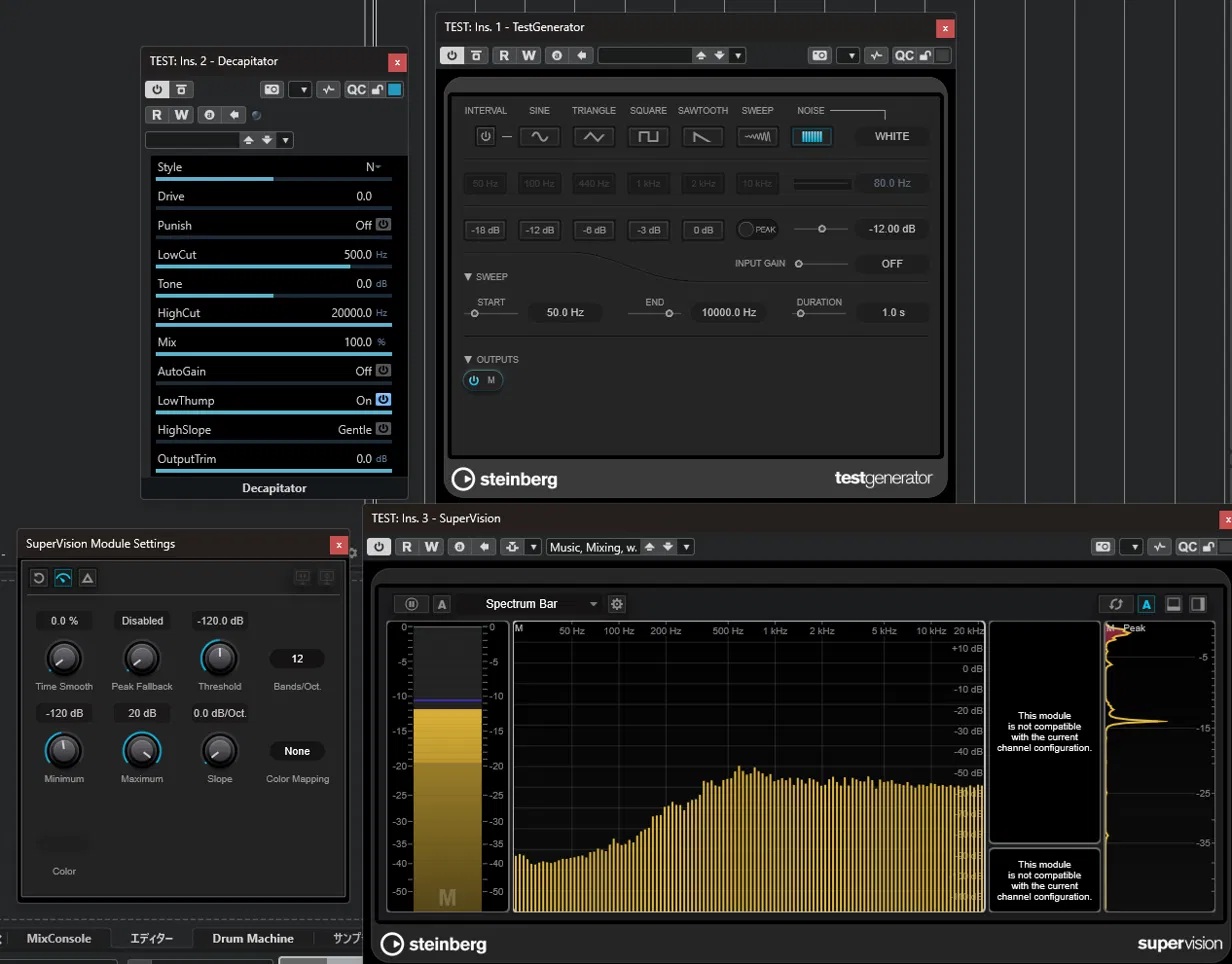Open the TestGenerator preset menu arrow
The width and height of the screenshot is (1232, 964).
coord(738,56)
